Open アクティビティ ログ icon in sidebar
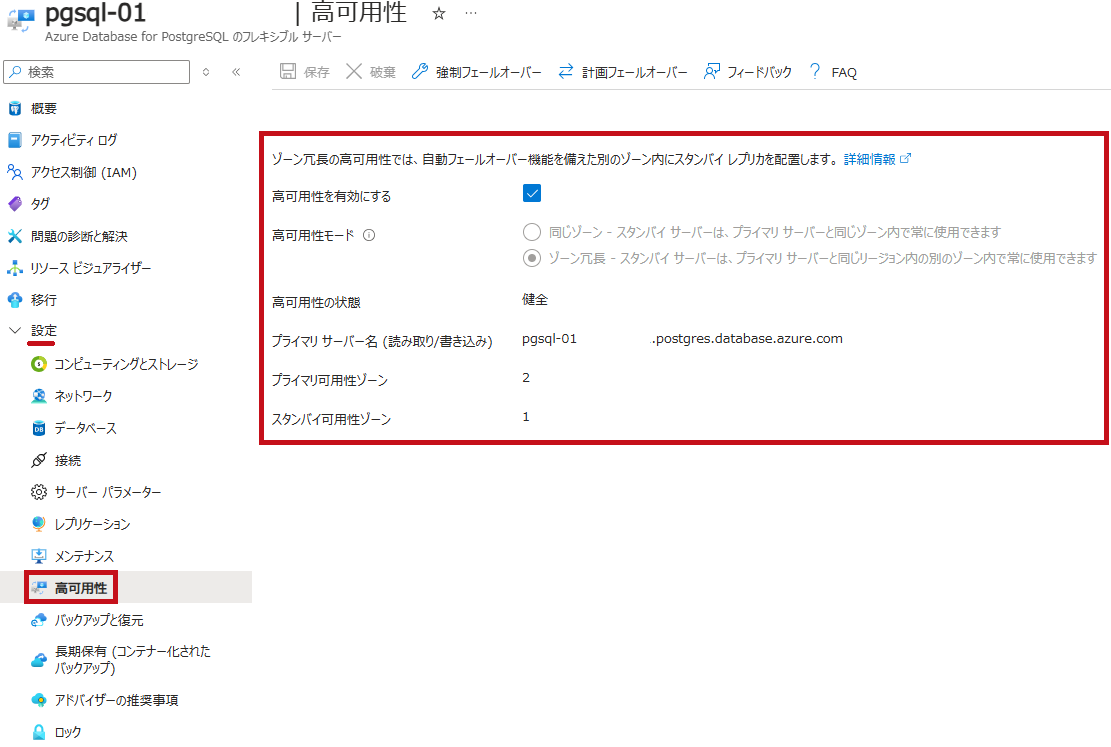The image size is (1111, 747). coord(15,140)
